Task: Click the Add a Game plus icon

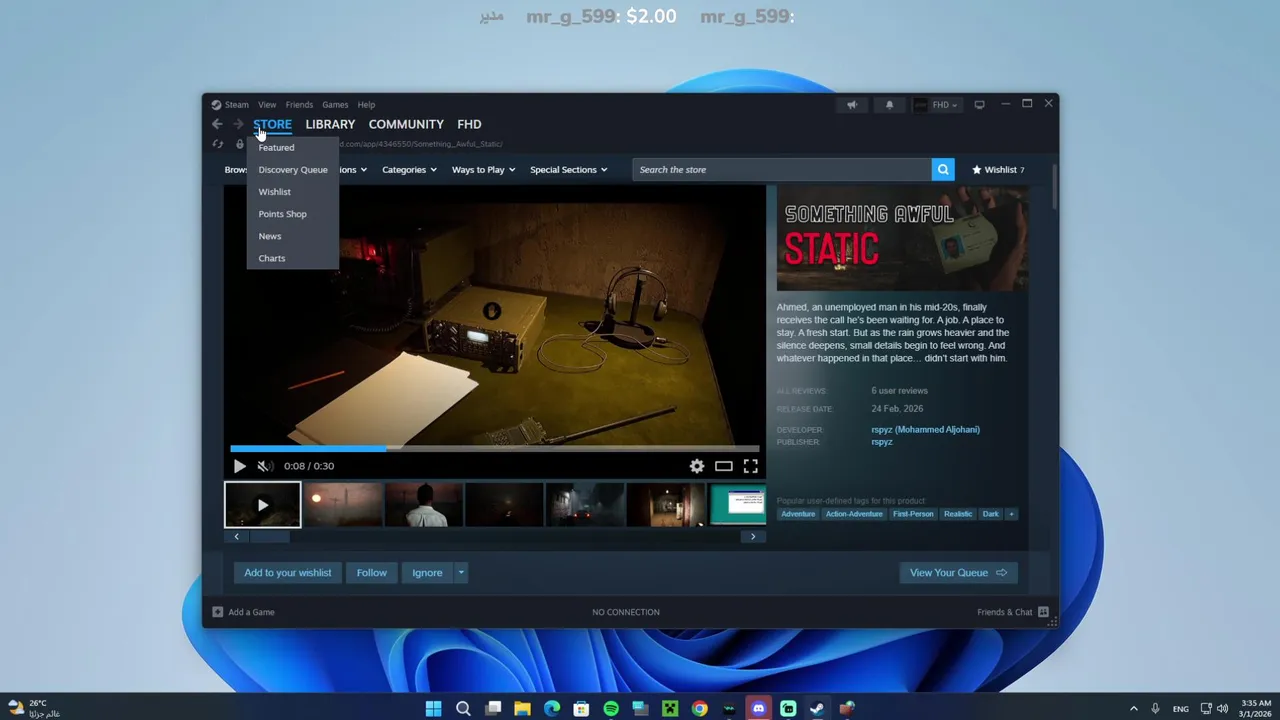Action: click(x=217, y=612)
